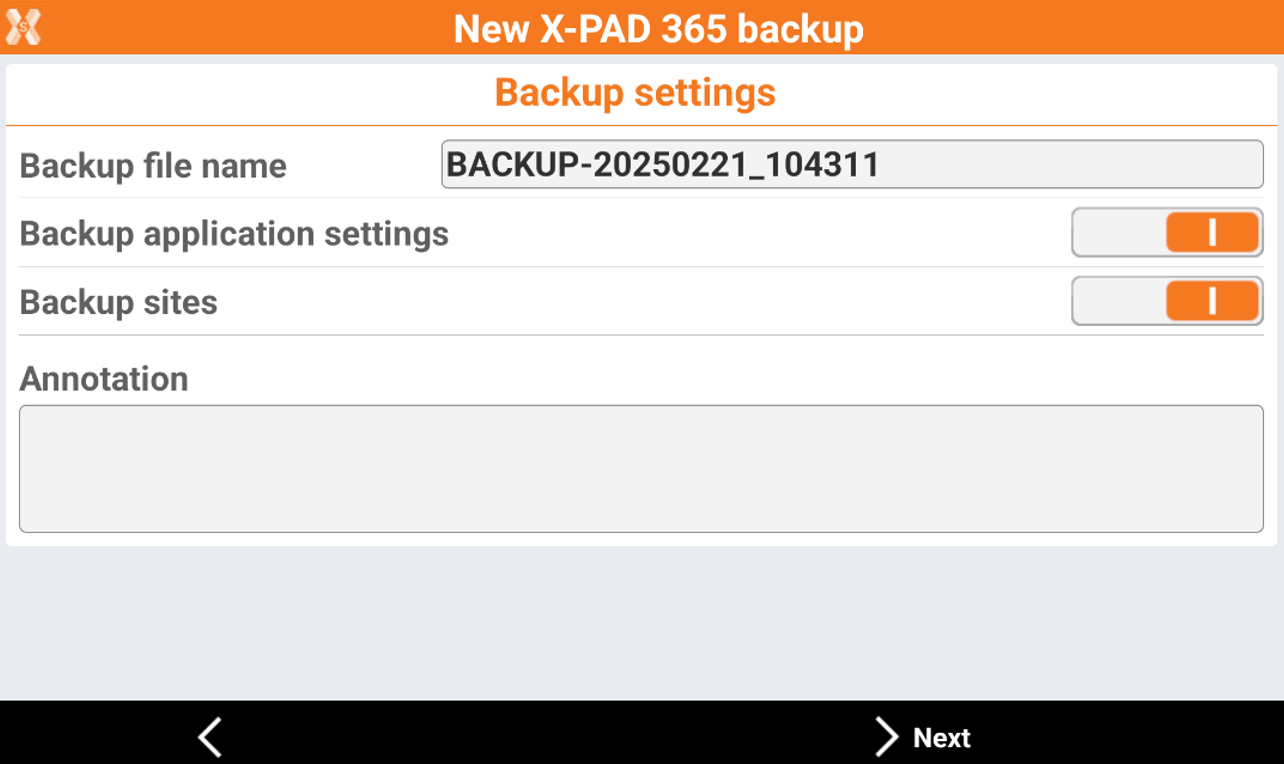Viewport: 1284px width, 764px height.
Task: Click the chevron arrow beside Next
Action: click(886, 737)
